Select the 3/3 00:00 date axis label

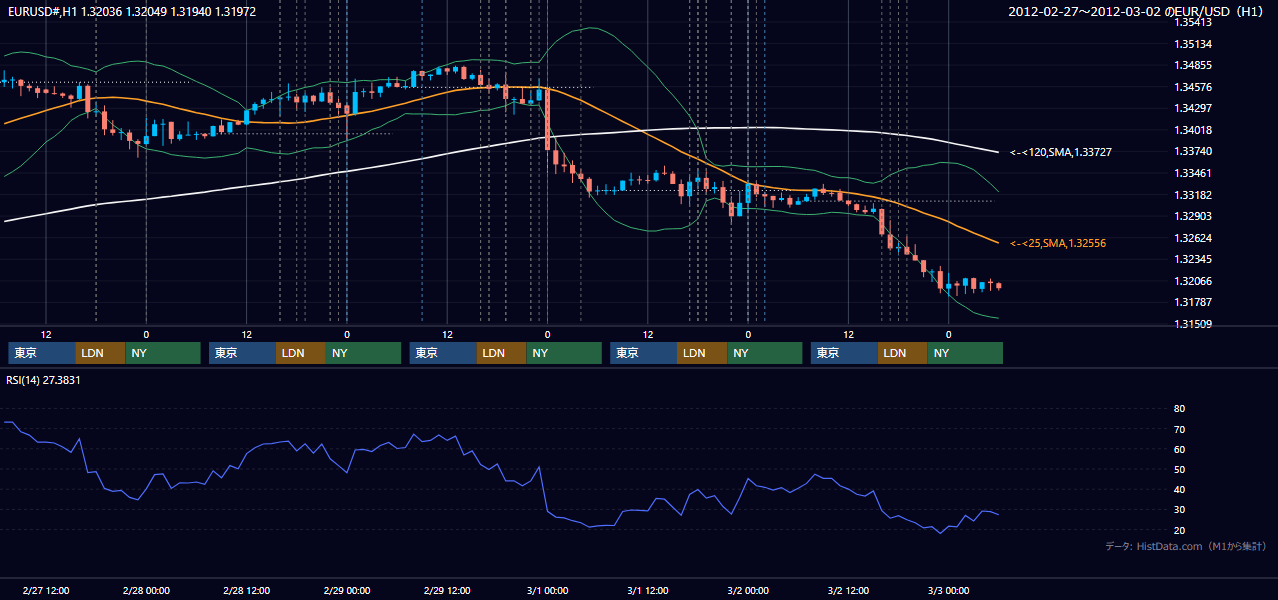(x=948, y=590)
